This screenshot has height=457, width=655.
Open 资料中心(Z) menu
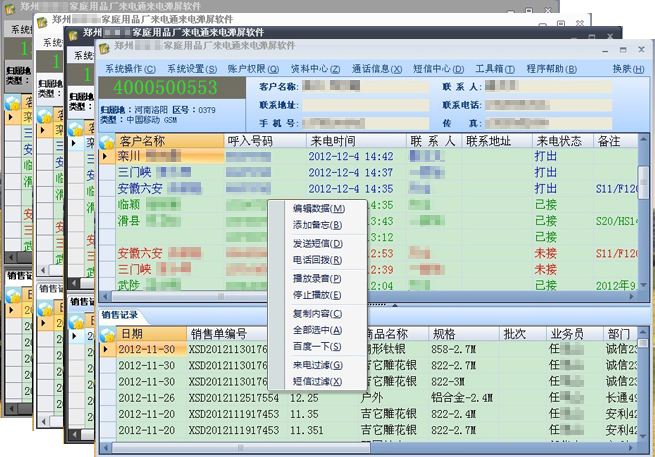pos(315,69)
